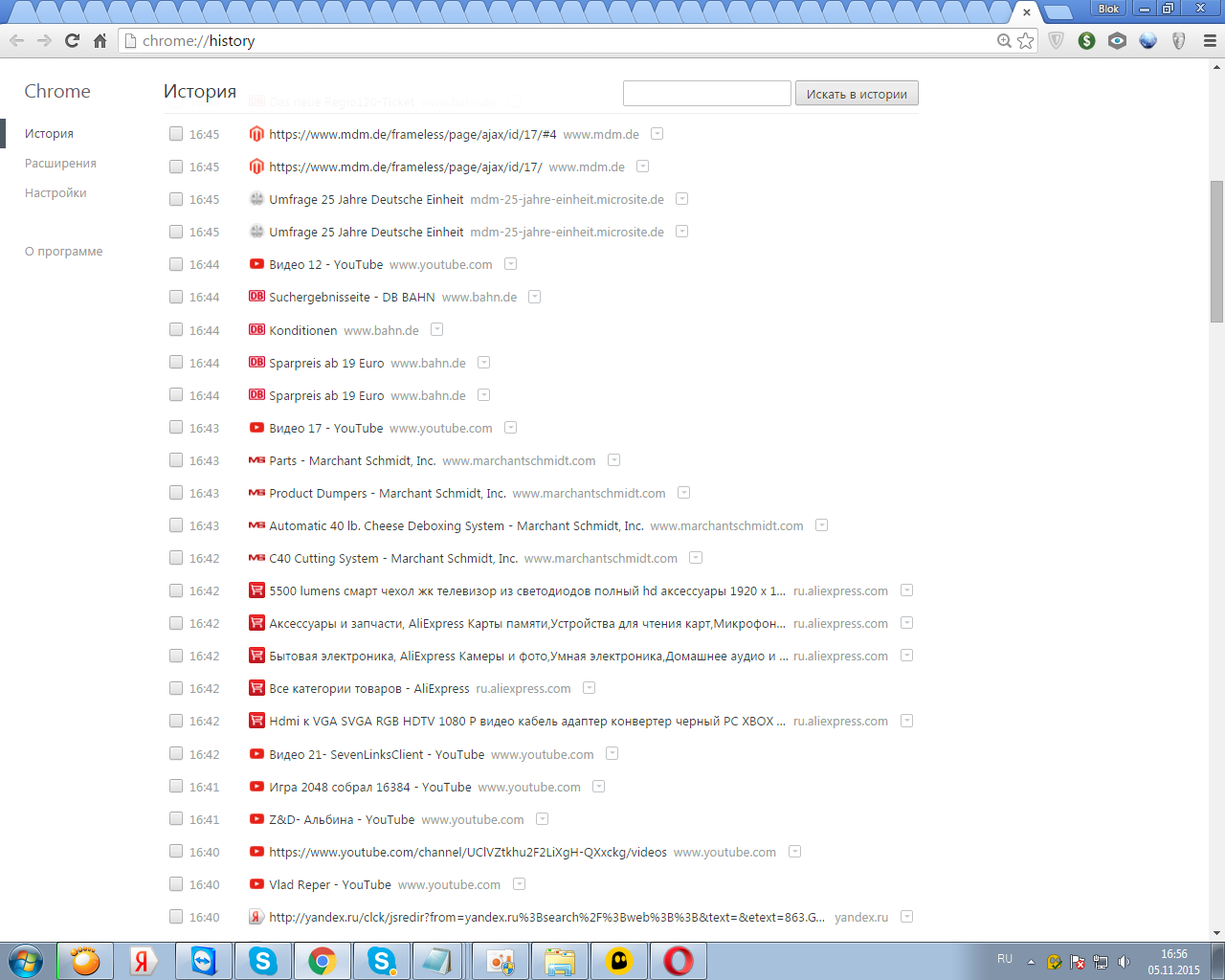Click the first Skype taskbar icon
This screenshot has height=980, width=1225.
click(x=263, y=961)
